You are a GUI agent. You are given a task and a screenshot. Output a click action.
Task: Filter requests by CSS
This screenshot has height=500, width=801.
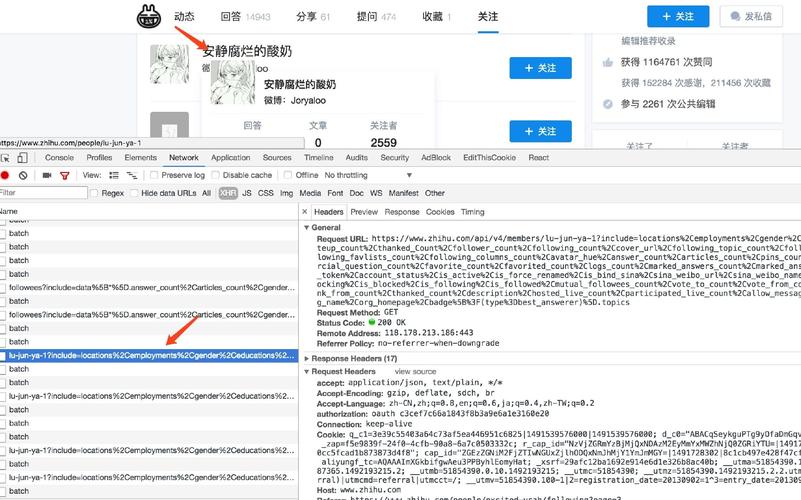pos(266,193)
